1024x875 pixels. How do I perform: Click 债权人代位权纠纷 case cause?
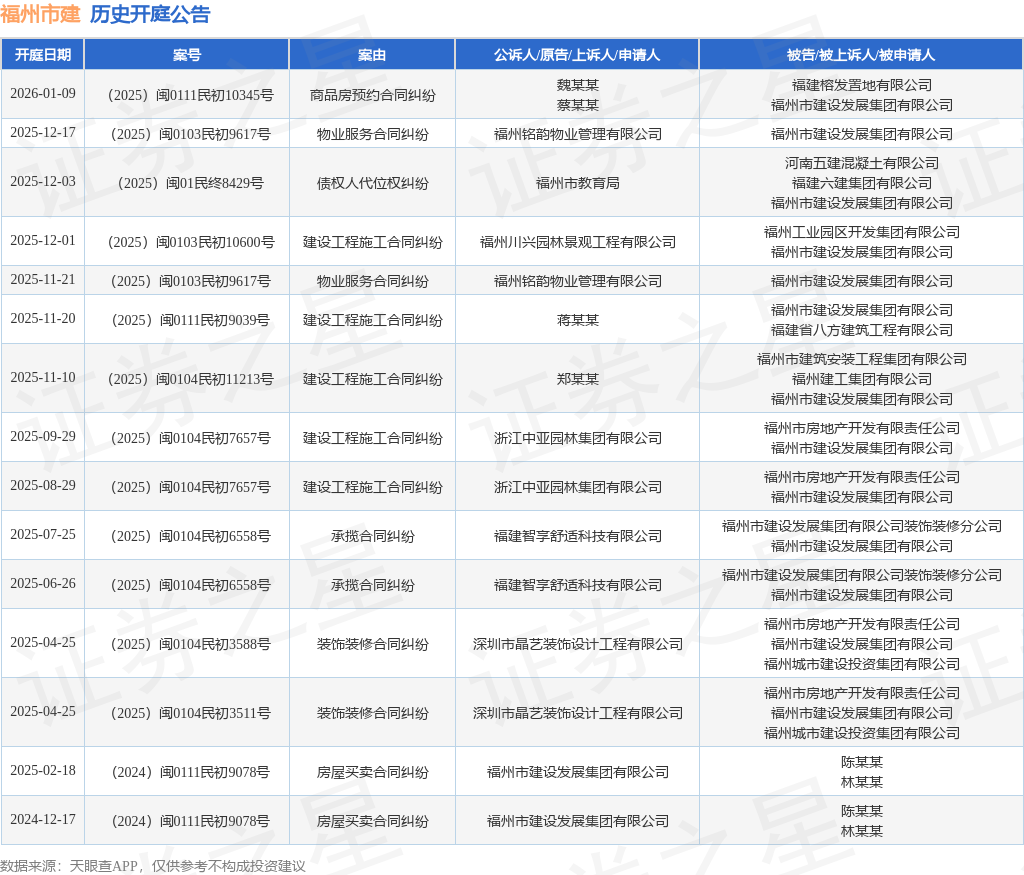tap(372, 183)
